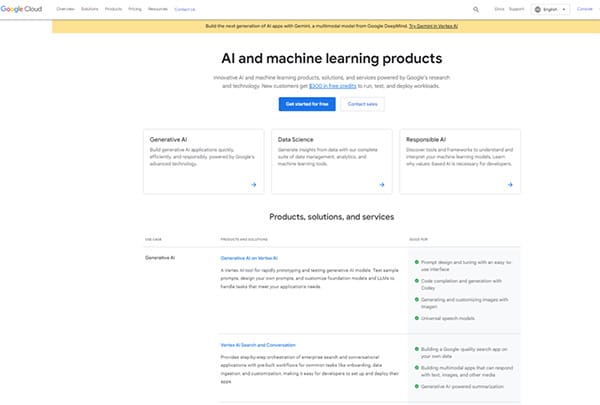Open the Resources menu item
The height and width of the screenshot is (405, 600).
[x=158, y=9]
